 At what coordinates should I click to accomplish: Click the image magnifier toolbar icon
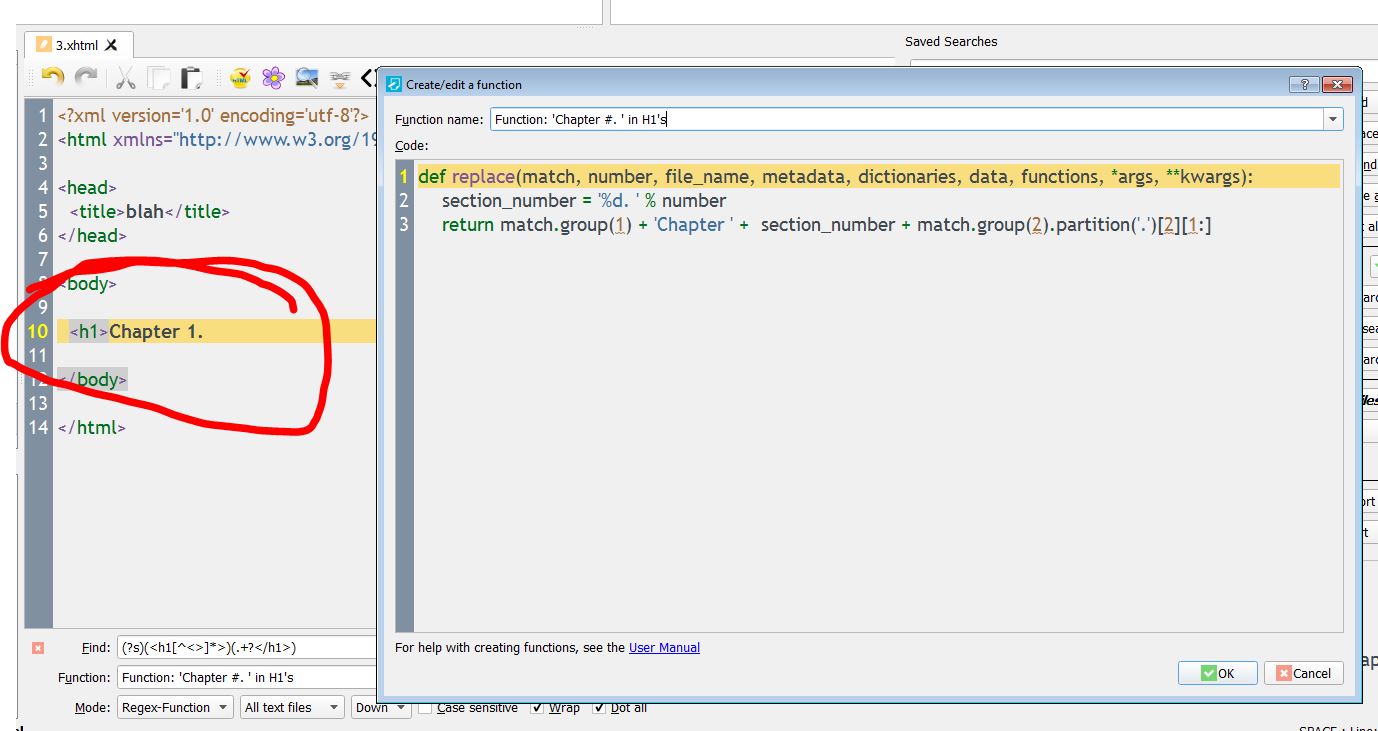coord(306,77)
